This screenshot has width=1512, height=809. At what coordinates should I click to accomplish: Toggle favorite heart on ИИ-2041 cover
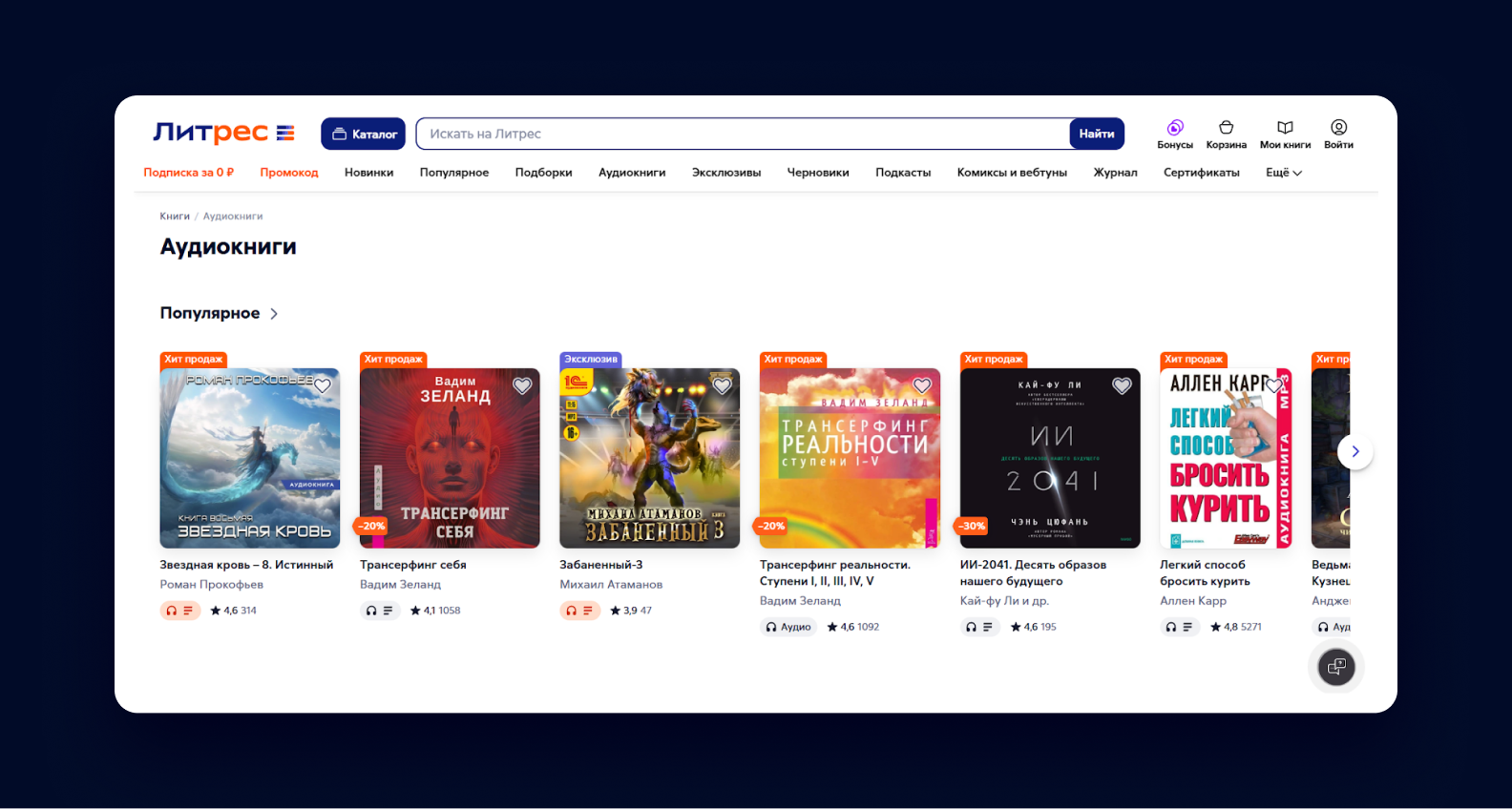tap(1122, 385)
